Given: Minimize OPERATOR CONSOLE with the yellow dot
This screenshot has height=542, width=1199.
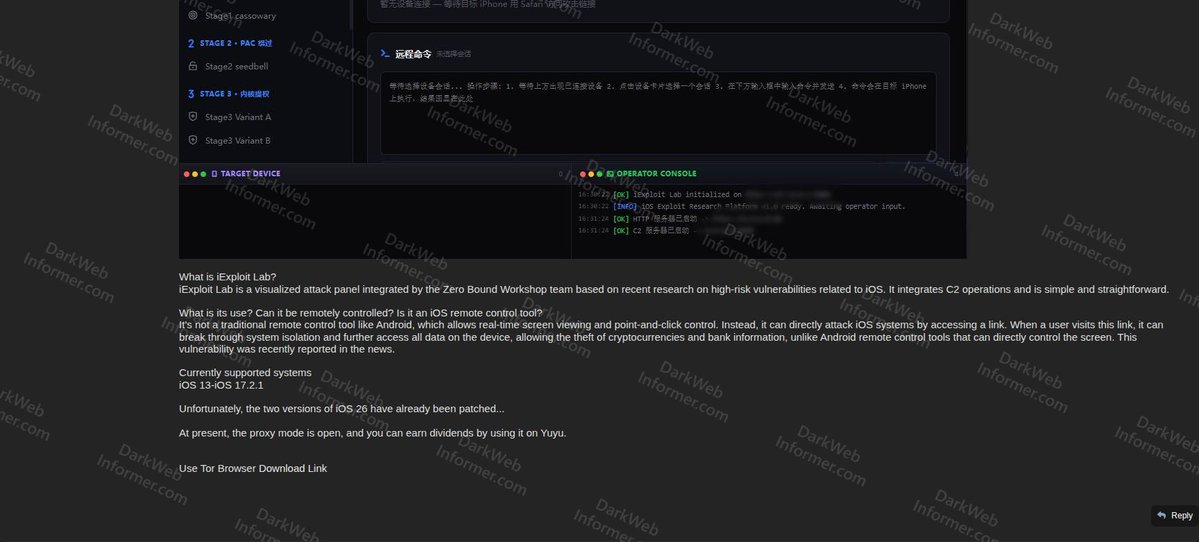Looking at the screenshot, I should pyautogui.click(x=591, y=174).
